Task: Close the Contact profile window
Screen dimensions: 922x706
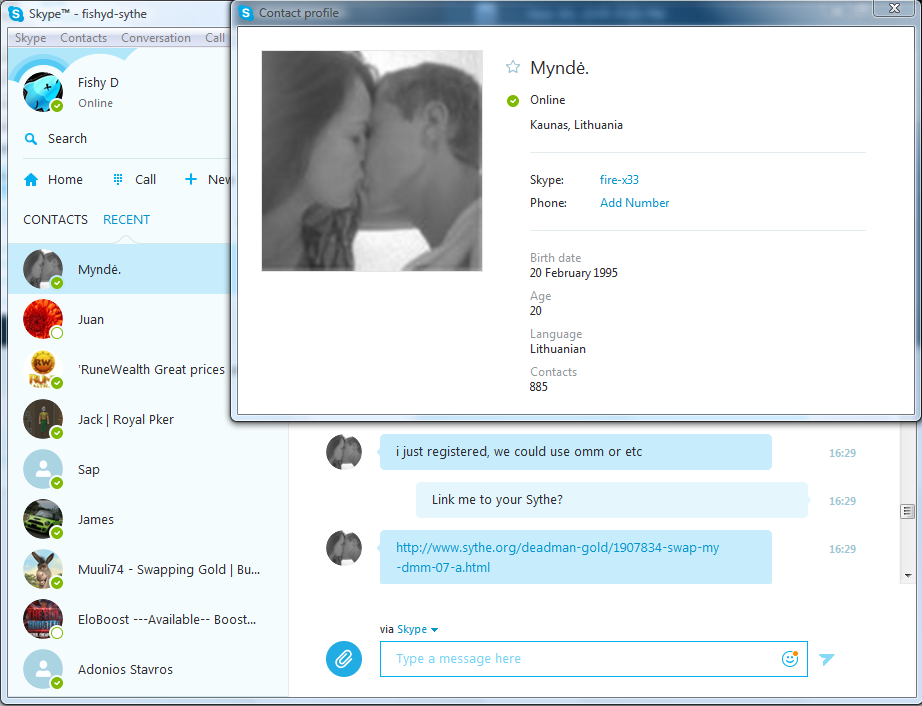Action: pyautogui.click(x=895, y=8)
